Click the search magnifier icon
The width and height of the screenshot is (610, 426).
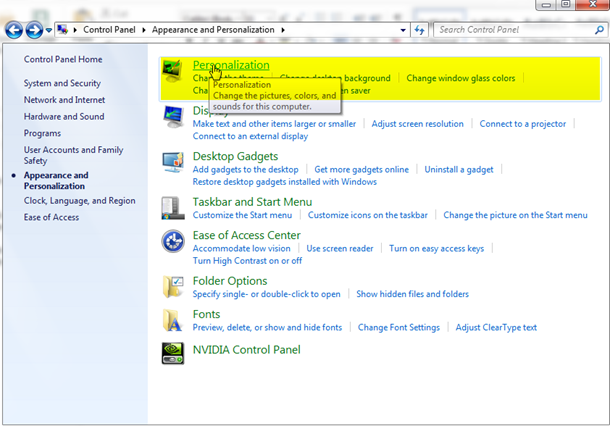[599, 30]
